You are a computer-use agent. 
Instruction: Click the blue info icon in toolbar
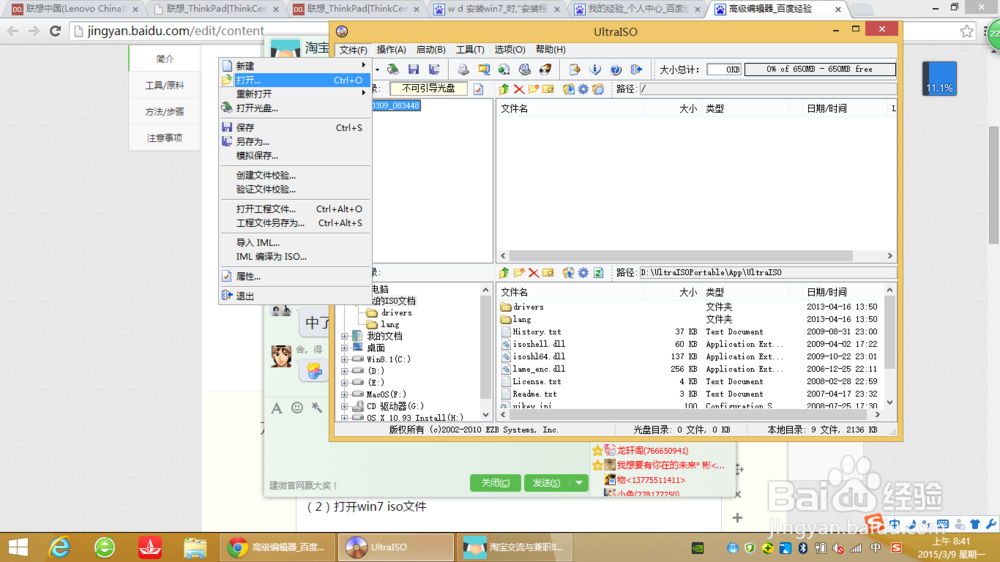[595, 70]
